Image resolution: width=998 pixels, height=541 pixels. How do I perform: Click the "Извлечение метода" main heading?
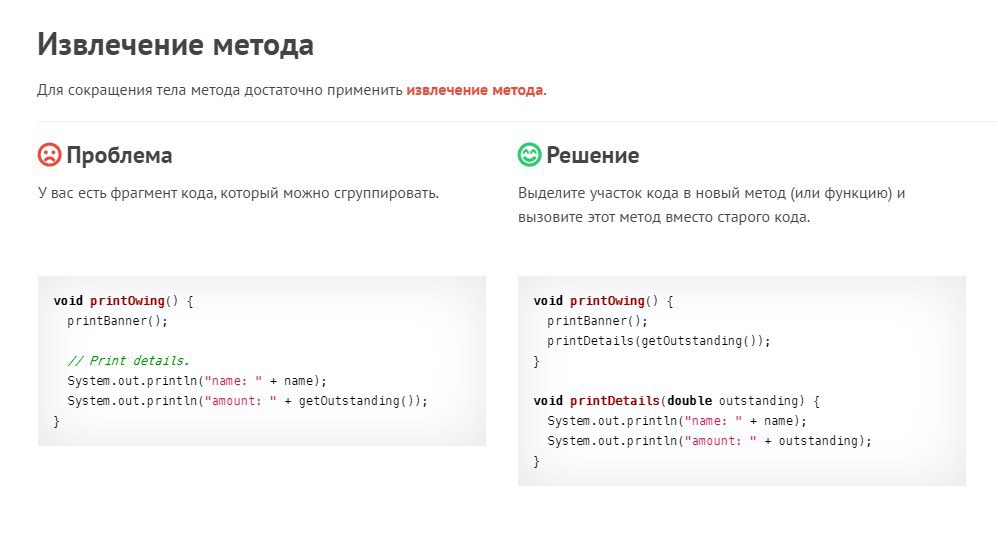click(x=175, y=45)
